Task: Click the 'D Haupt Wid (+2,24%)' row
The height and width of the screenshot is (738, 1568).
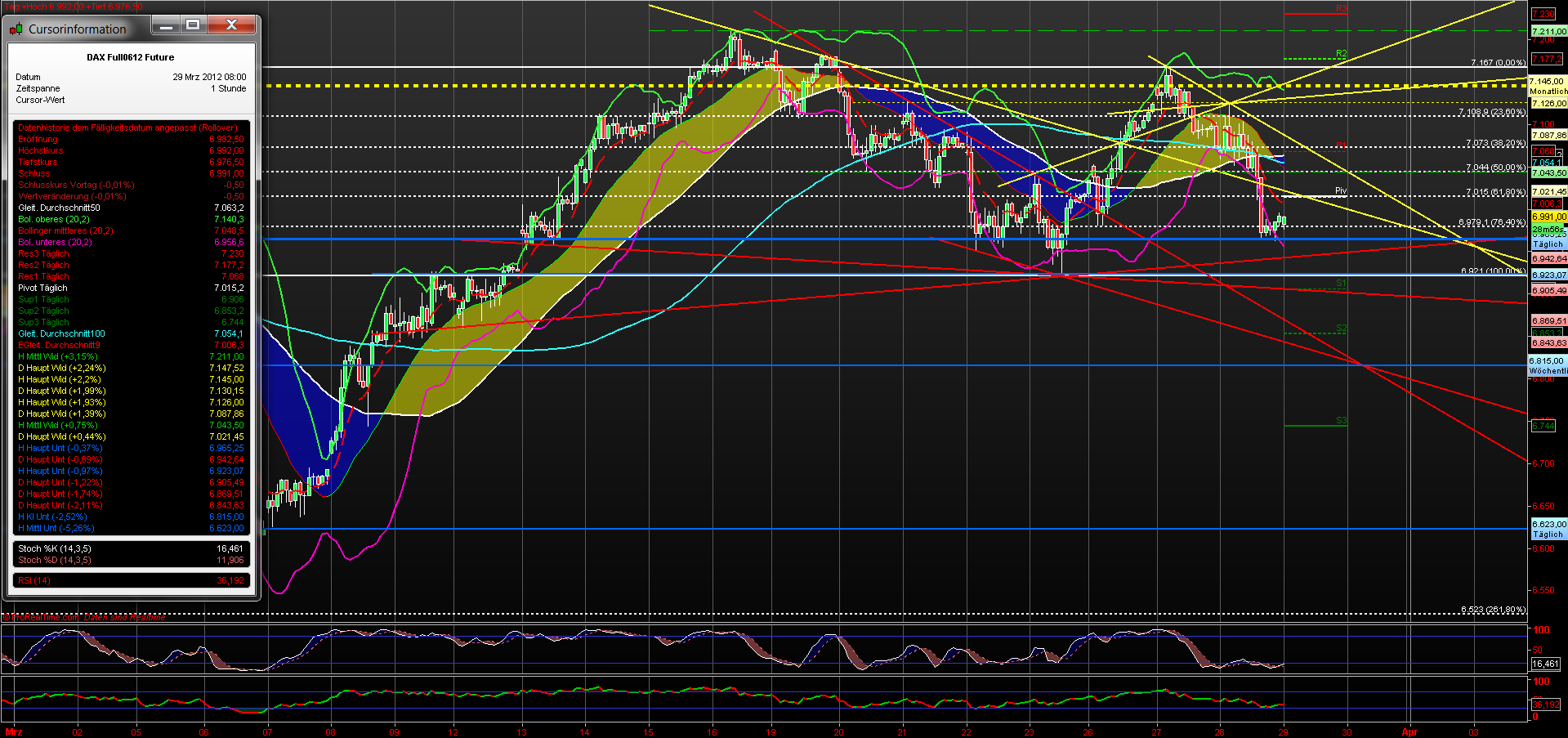Action: 131,368
